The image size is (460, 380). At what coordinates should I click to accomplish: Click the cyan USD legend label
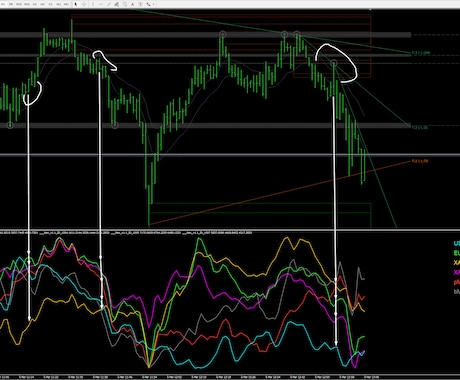point(457,244)
